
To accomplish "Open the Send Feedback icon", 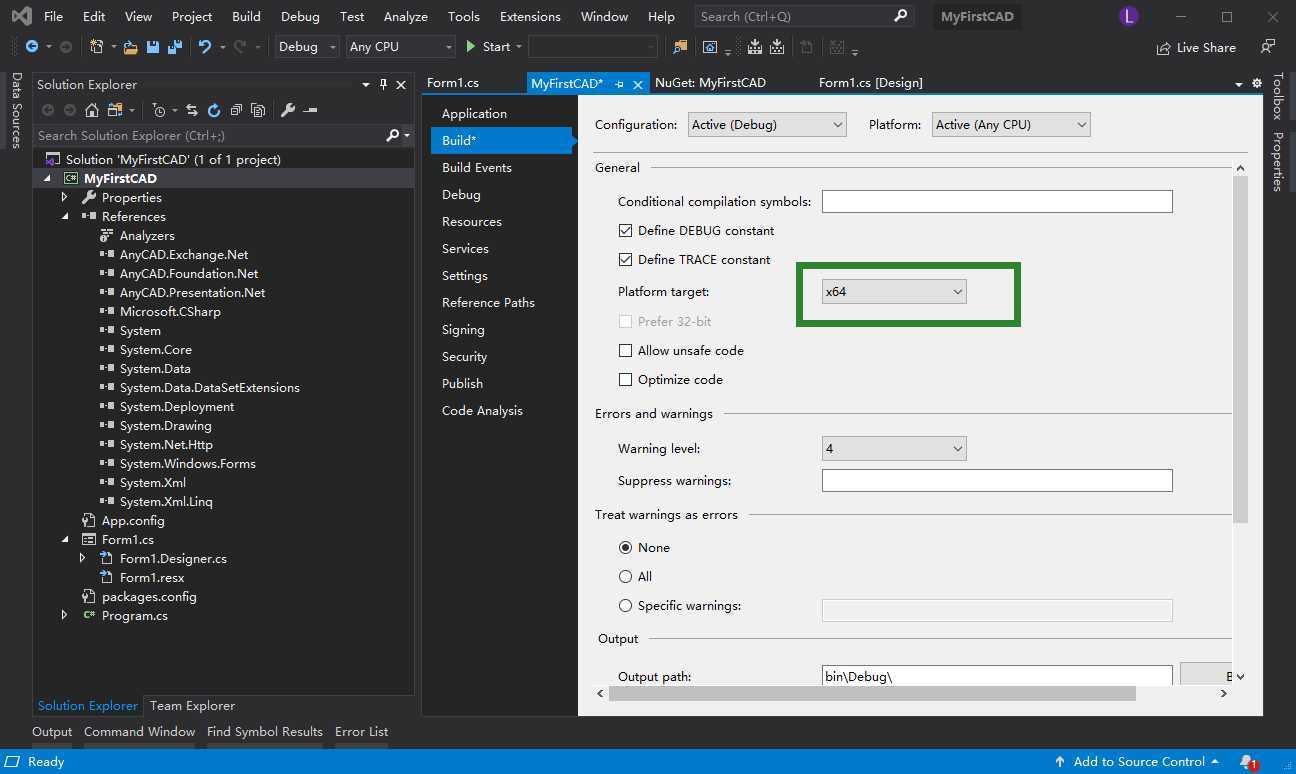I will (1268, 47).
